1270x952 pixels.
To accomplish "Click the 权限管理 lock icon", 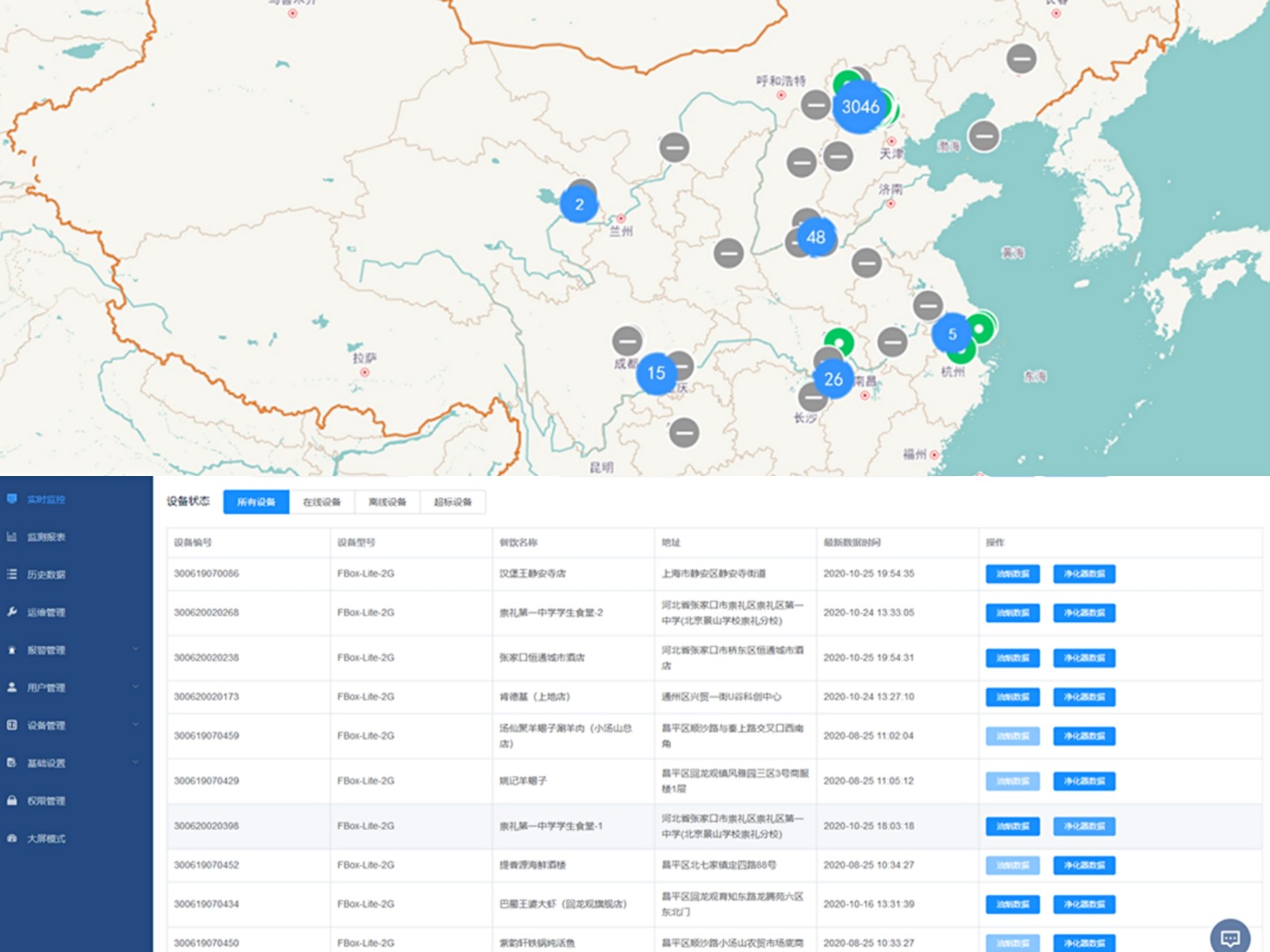I will pos(12,800).
